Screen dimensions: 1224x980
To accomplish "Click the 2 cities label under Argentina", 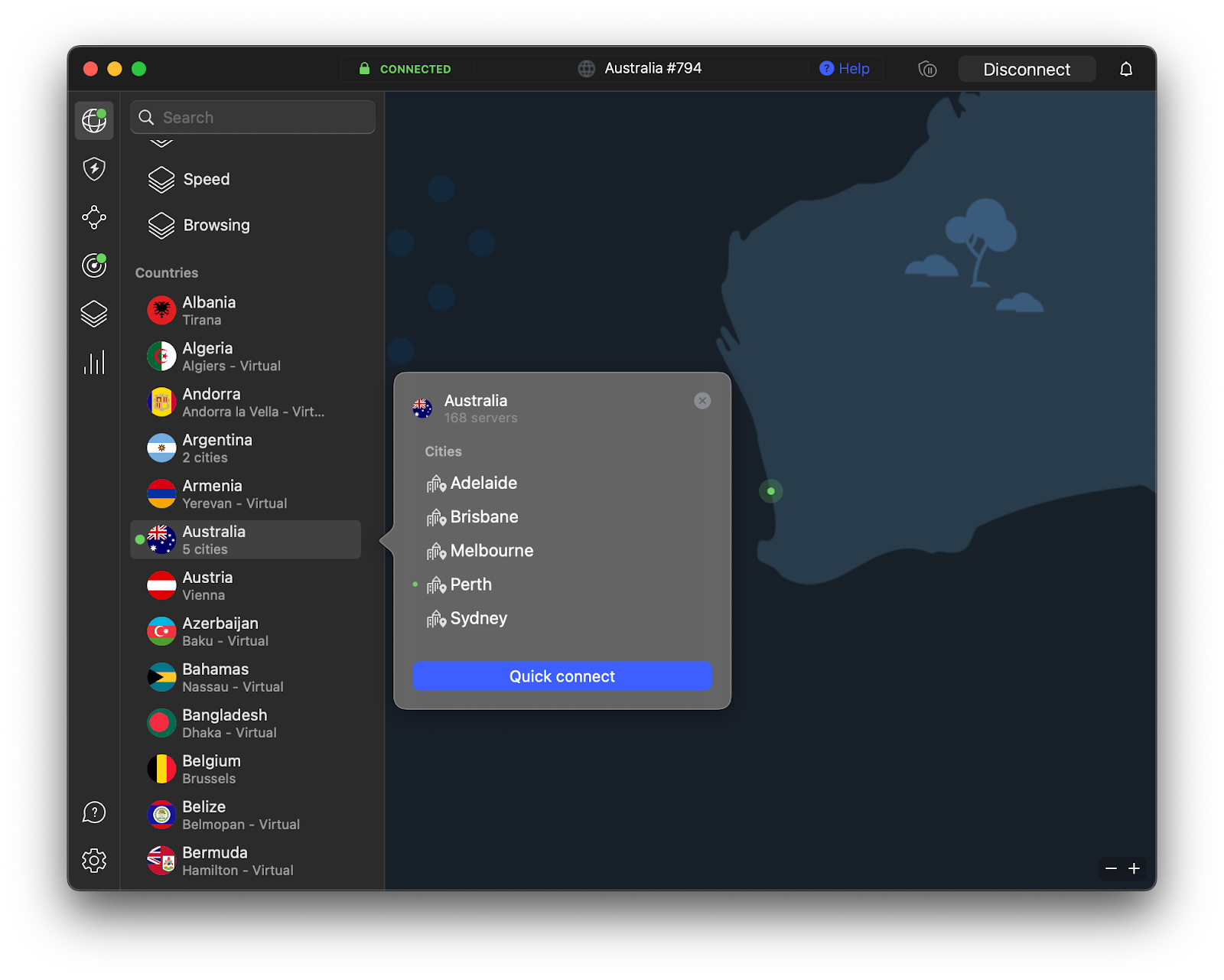I will tap(205, 457).
